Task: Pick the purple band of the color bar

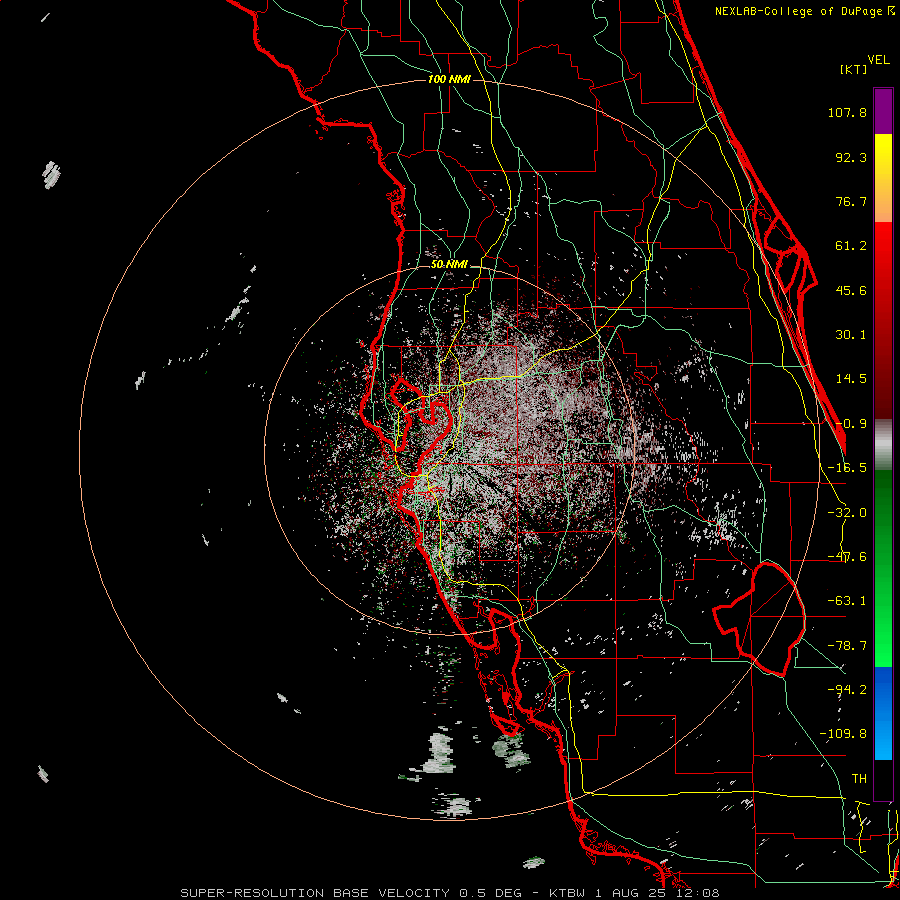Action: pos(883,111)
